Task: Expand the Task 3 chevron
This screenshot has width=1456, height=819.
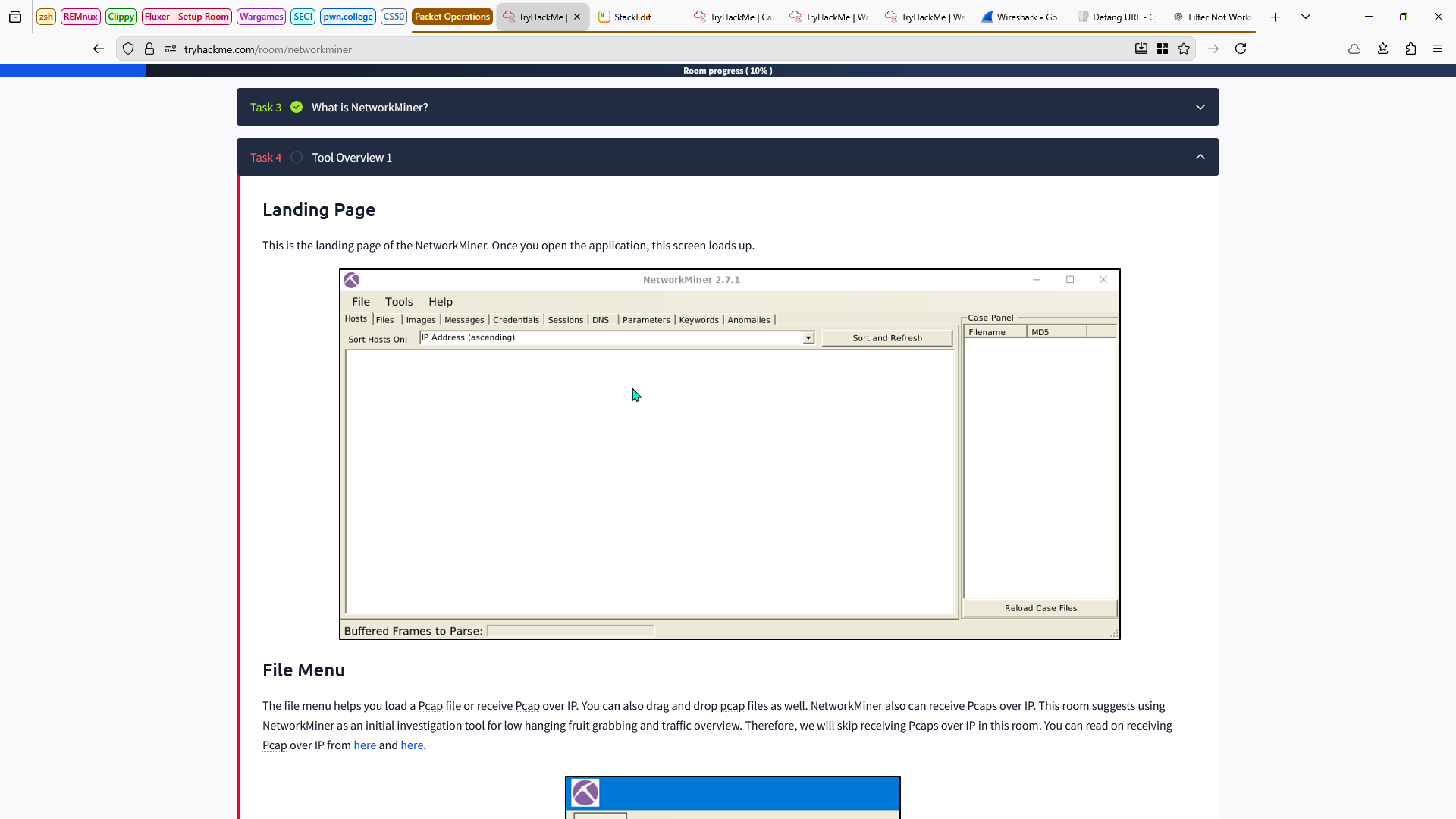Action: coord(1200,107)
